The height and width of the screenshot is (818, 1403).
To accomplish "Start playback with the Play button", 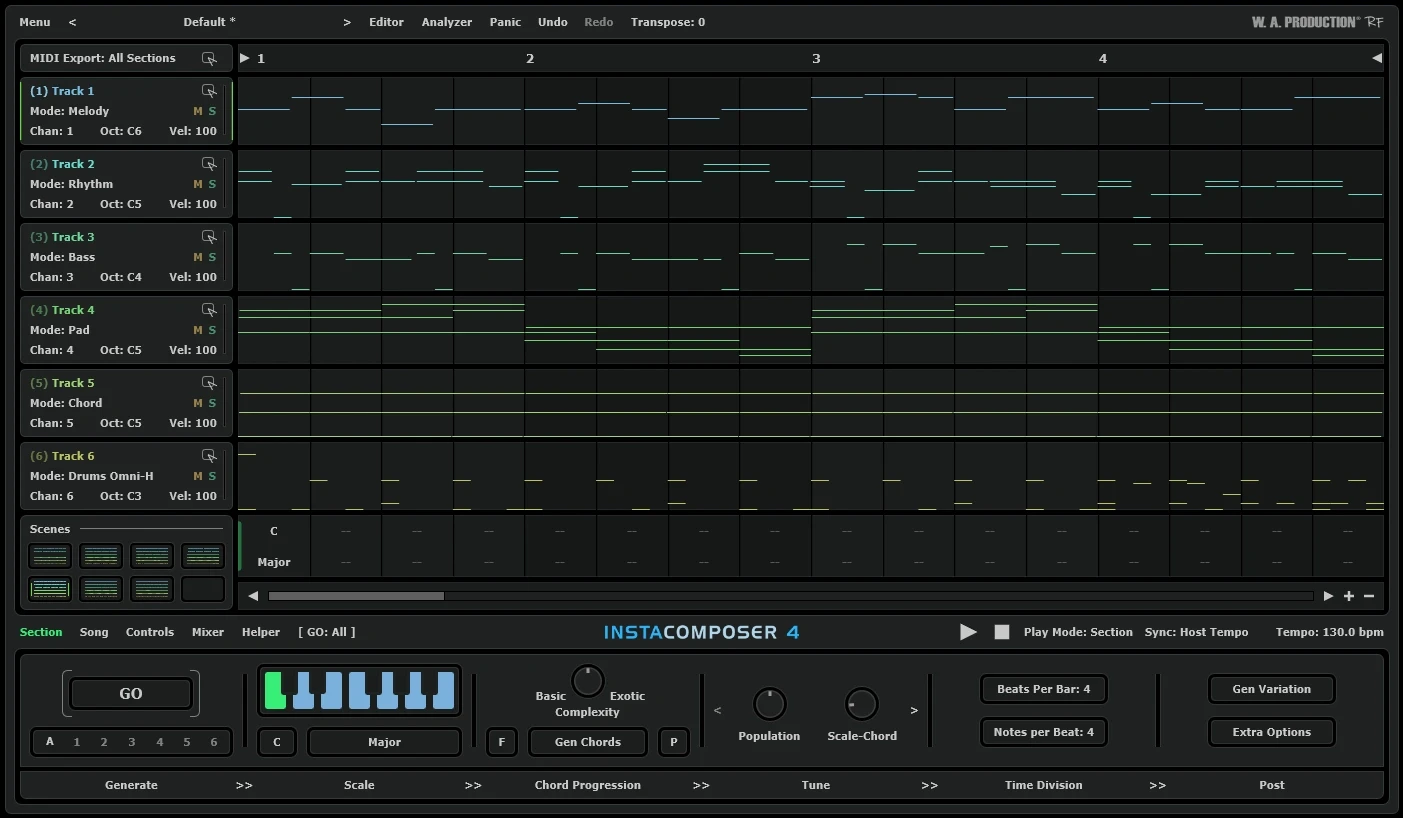I will (x=968, y=632).
